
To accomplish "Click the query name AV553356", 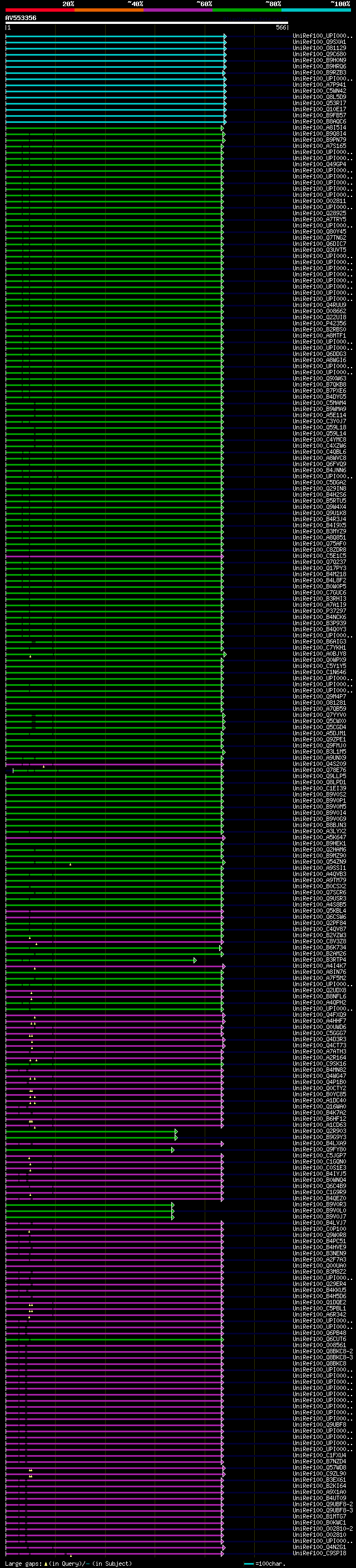I will [x=21, y=18].
